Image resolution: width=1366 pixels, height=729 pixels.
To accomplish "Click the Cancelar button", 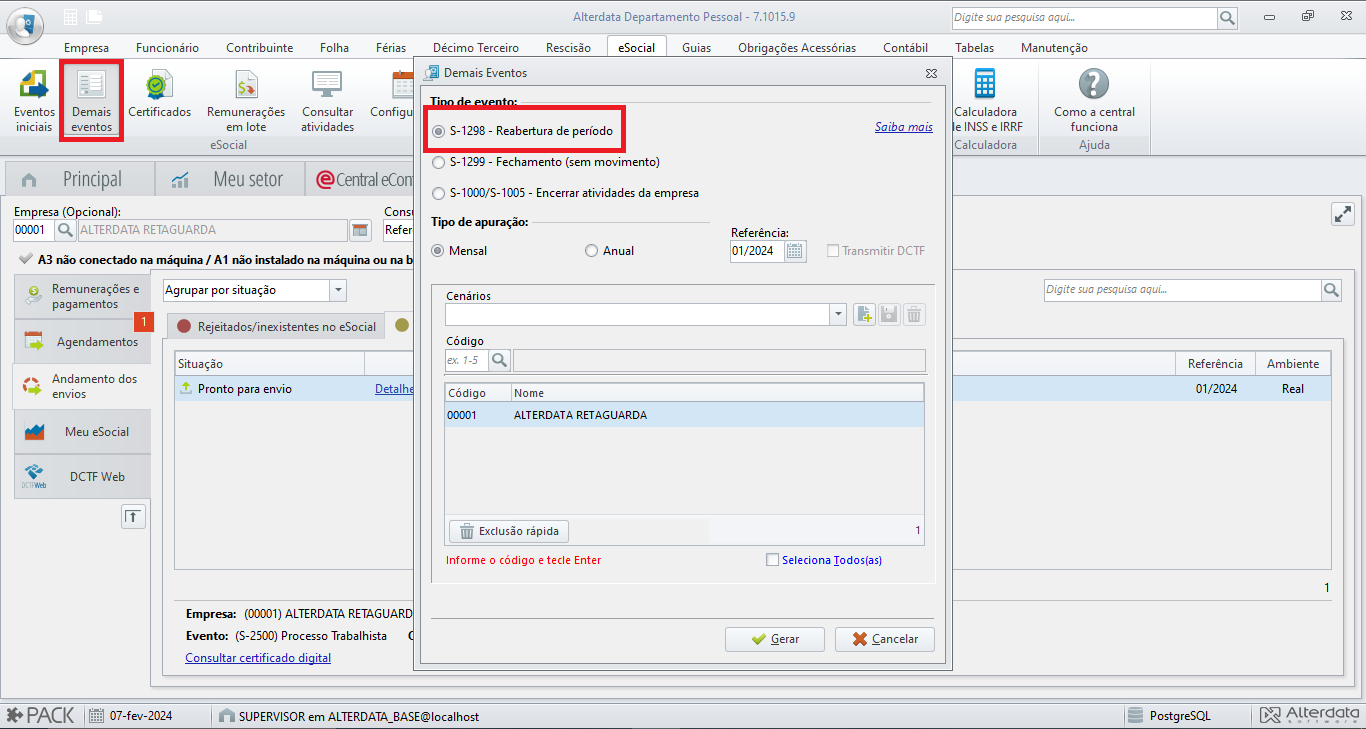I will [x=885, y=639].
